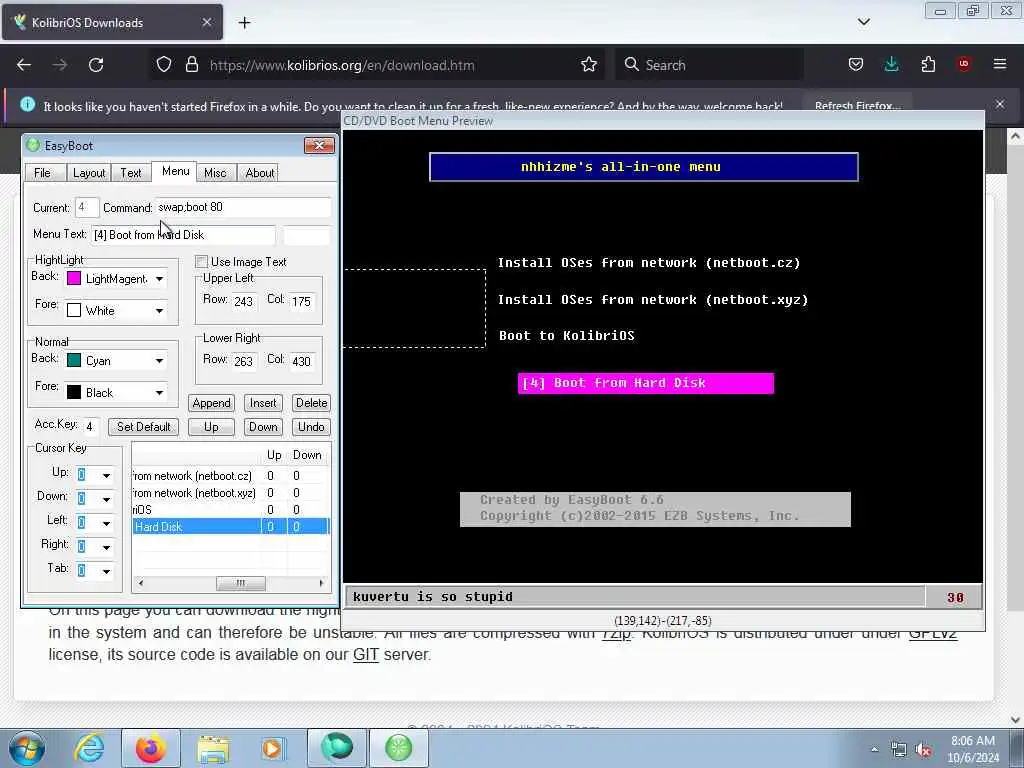This screenshot has height=768, width=1024.
Task: Show hidden tray icons
Action: click(874, 749)
